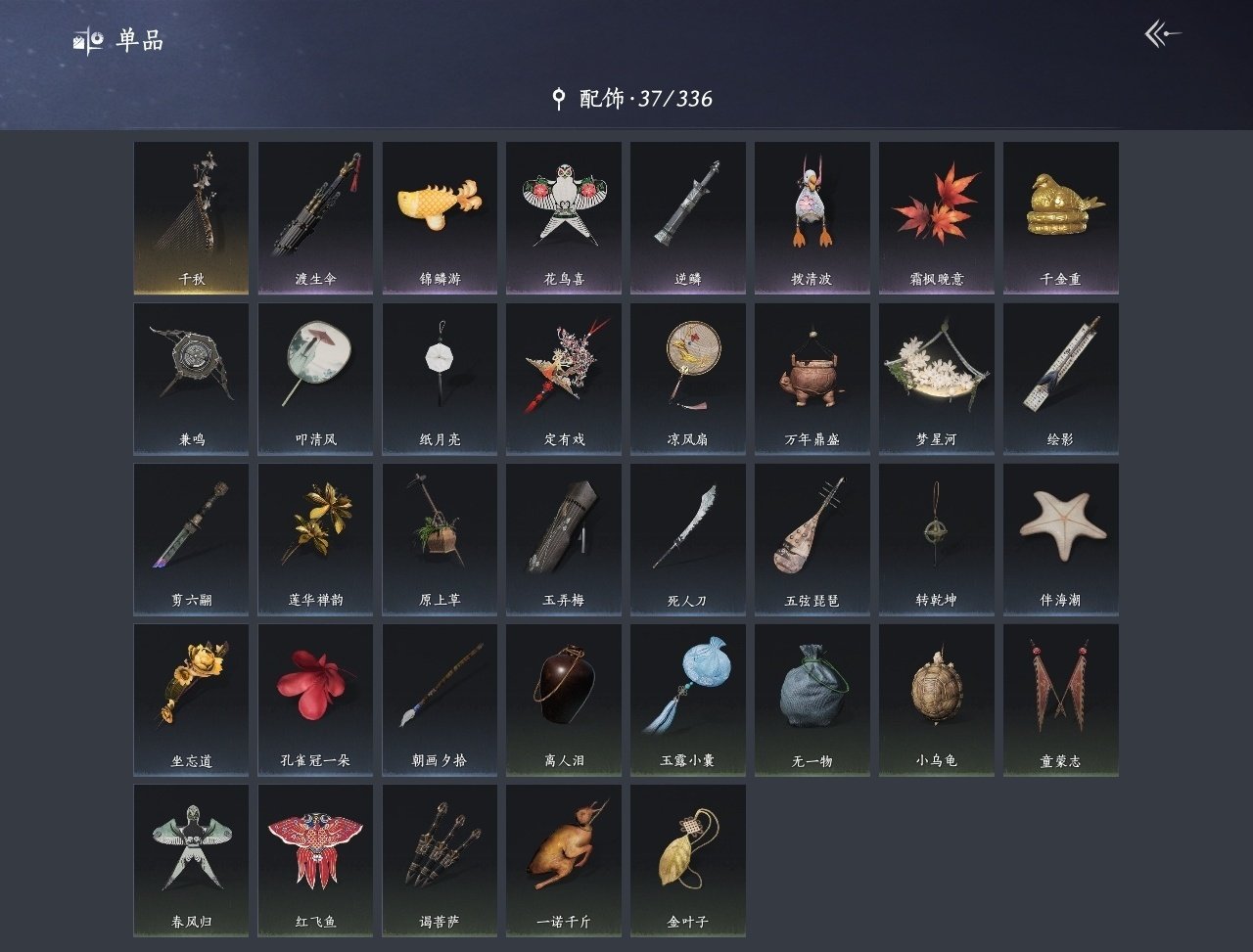
Task: Pick the 纸月亮 paper moon item
Action: [x=440, y=379]
